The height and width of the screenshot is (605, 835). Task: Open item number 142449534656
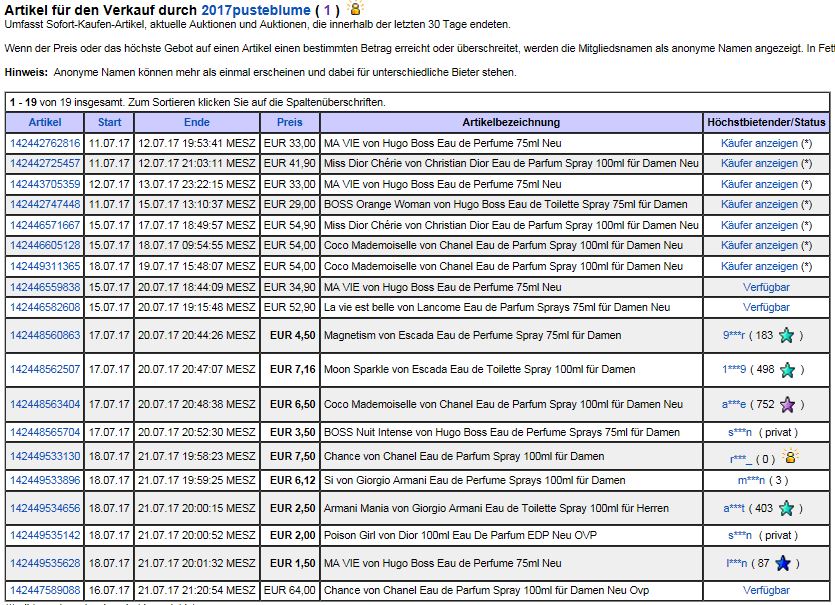pos(45,508)
